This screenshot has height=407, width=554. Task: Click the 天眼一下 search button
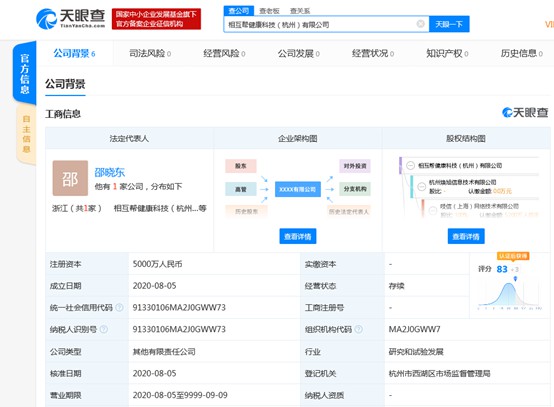[449, 24]
